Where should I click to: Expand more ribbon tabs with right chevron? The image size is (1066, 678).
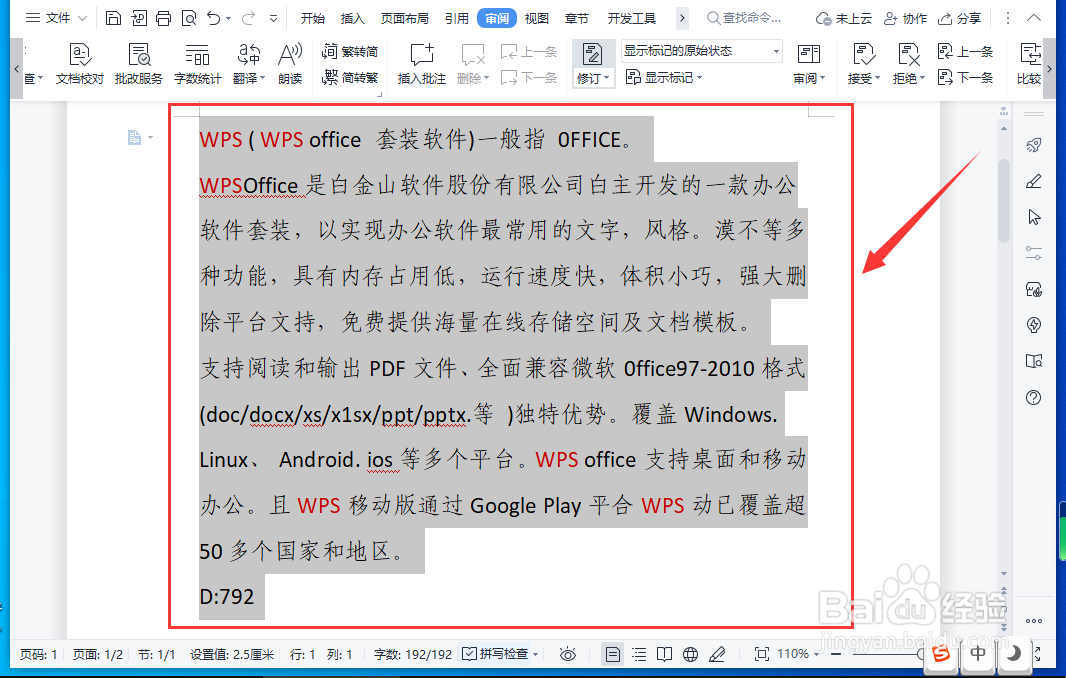click(x=682, y=18)
